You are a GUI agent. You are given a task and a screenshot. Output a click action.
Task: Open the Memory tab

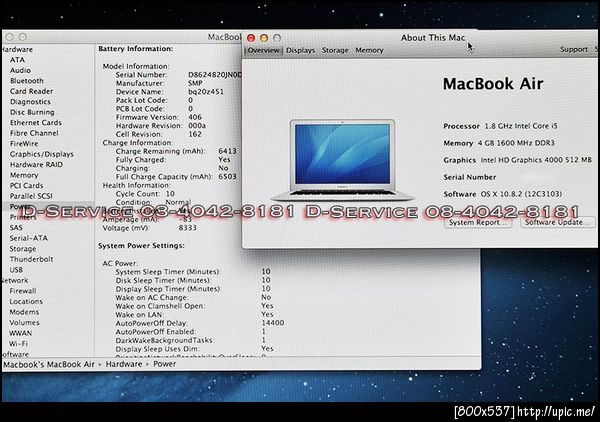[369, 50]
